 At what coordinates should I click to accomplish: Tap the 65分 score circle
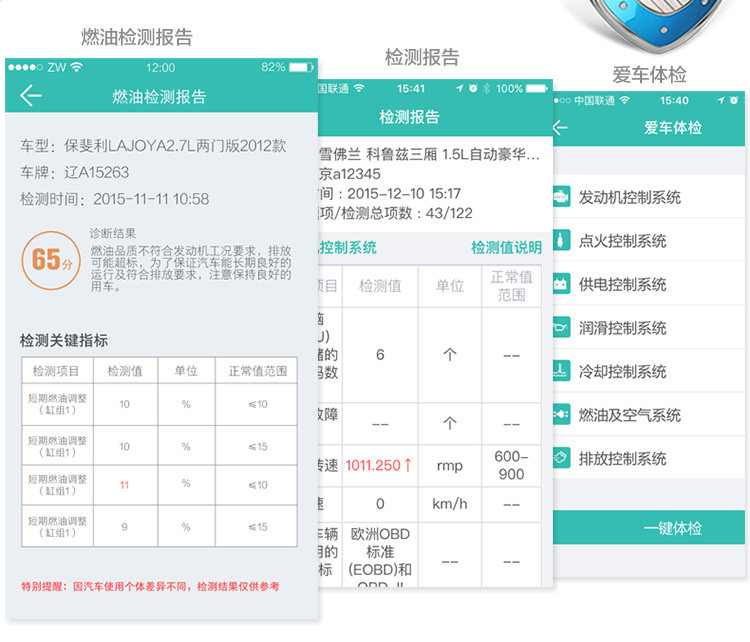tap(51, 260)
